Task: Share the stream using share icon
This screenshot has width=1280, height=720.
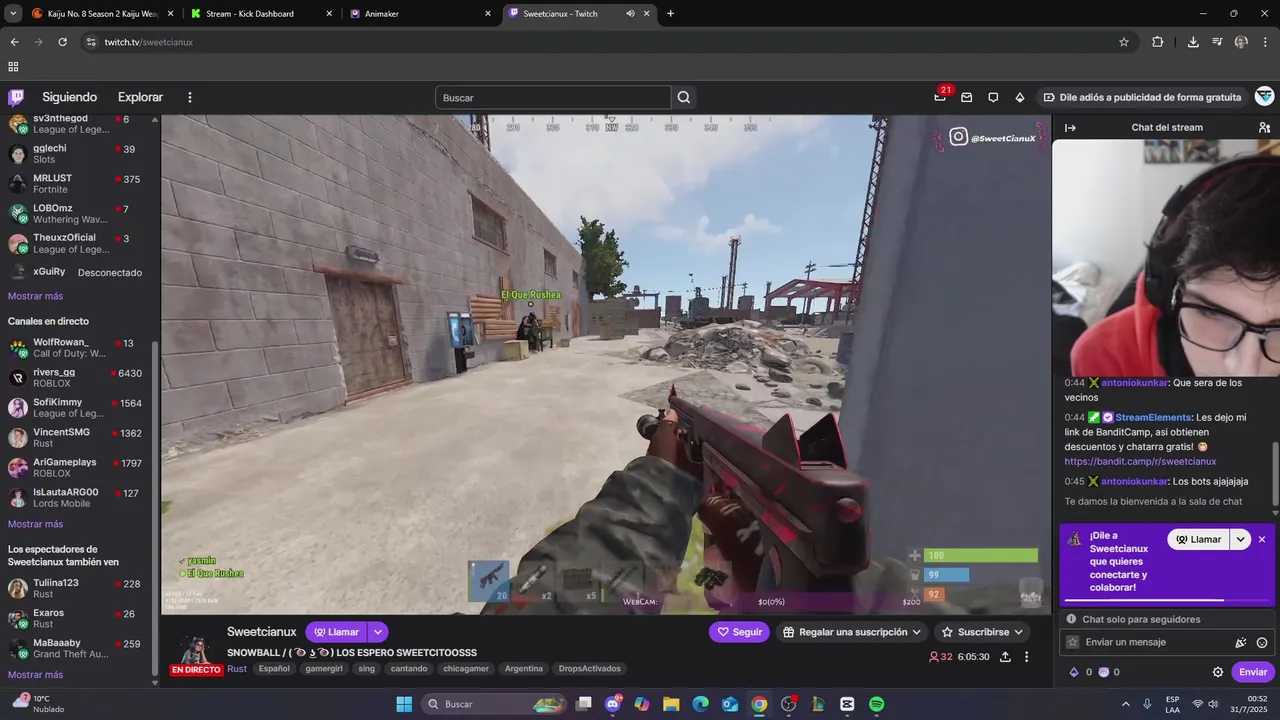Action: [1005, 657]
